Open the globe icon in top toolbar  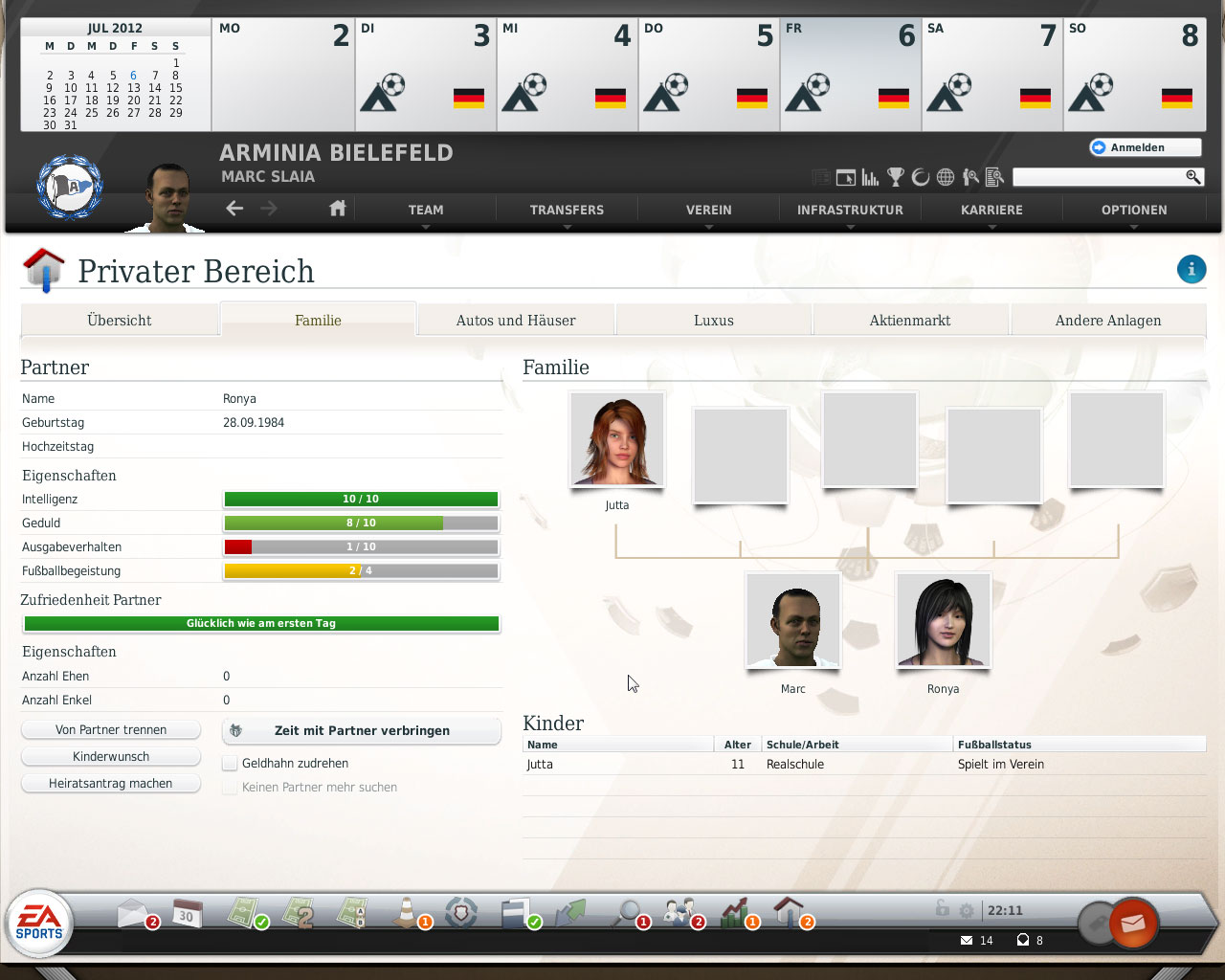[946, 177]
